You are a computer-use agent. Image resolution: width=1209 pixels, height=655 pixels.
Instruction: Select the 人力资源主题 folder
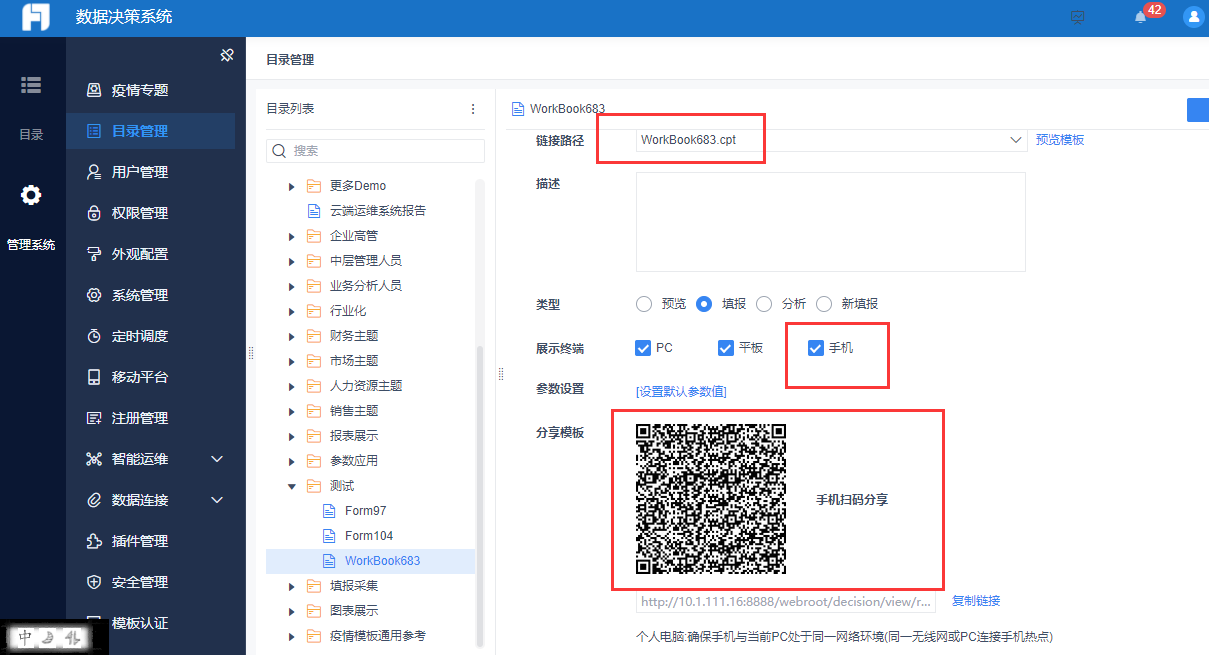(366, 386)
